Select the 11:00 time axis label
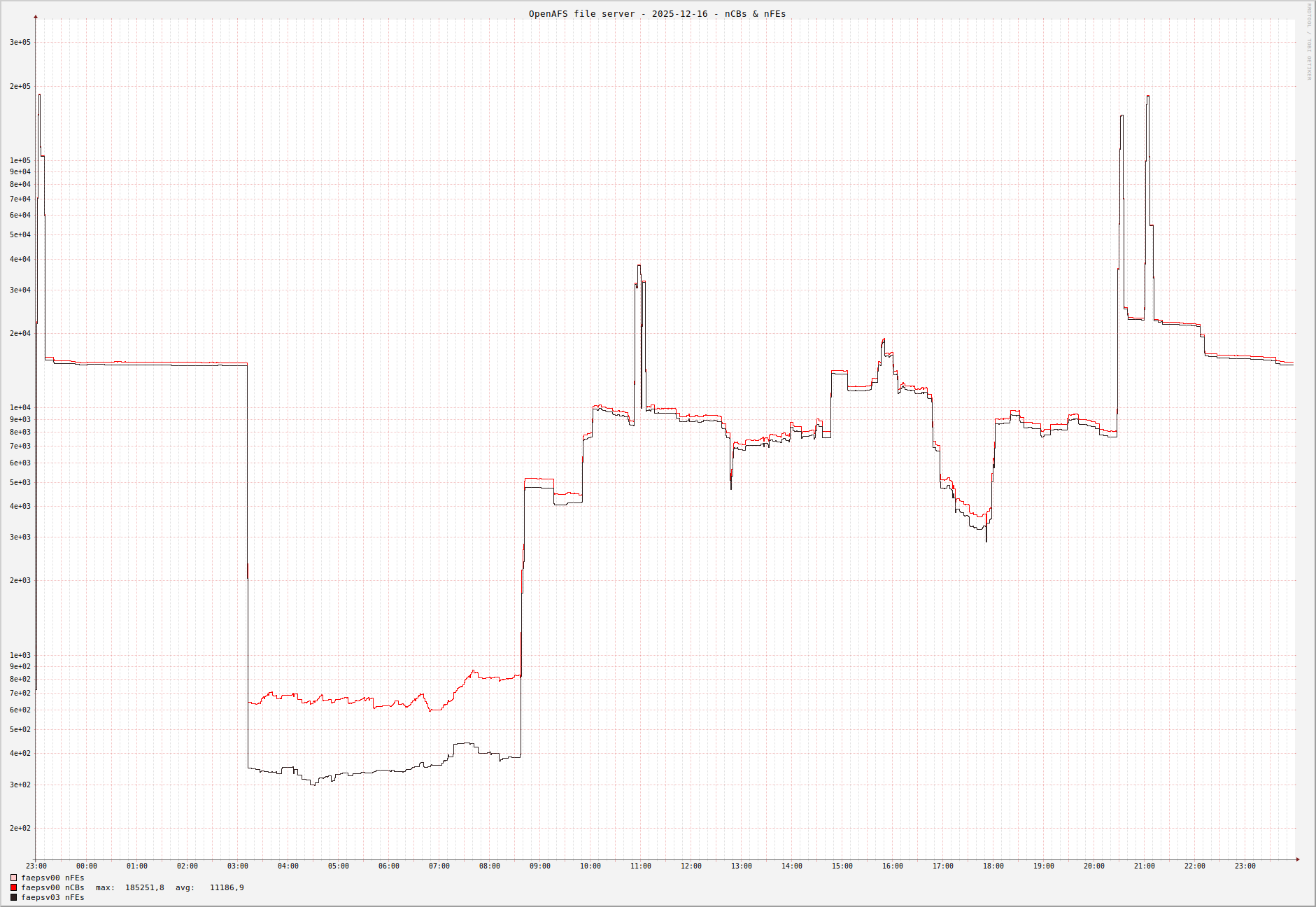This screenshot has width=1316, height=907. tap(641, 866)
